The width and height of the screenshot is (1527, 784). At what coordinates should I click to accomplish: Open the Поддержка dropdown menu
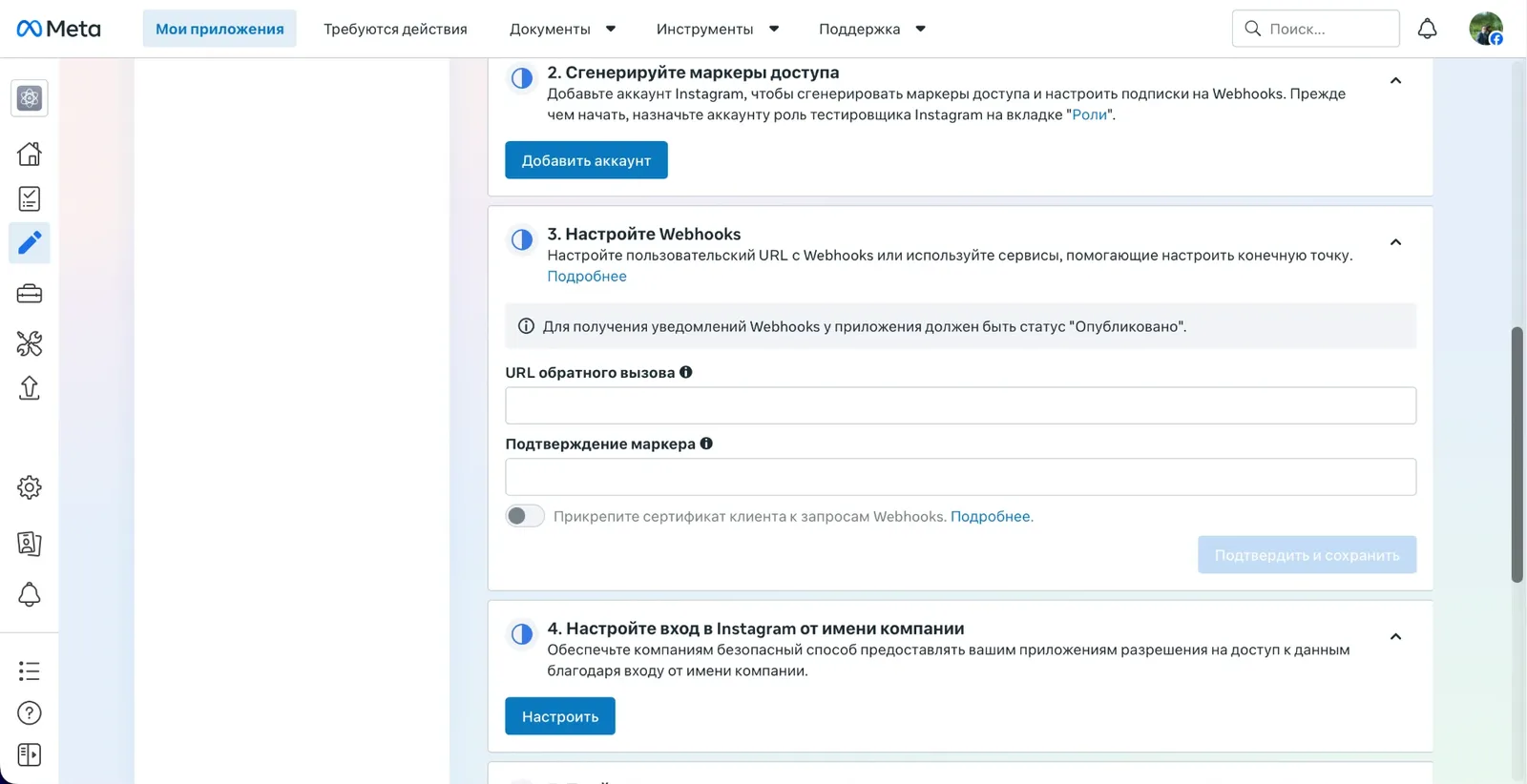point(872,29)
